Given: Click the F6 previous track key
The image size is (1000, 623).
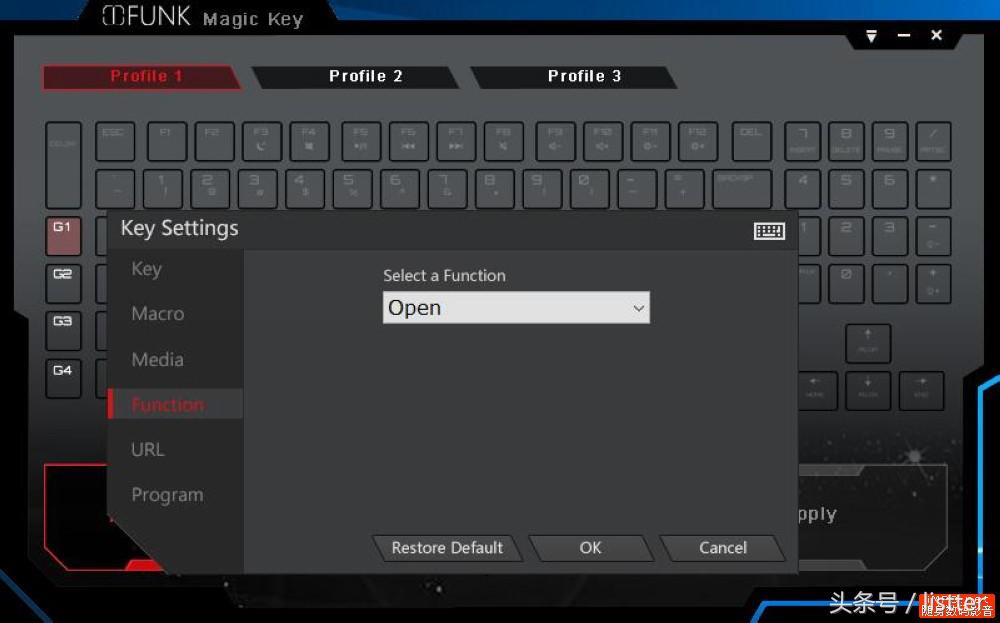Looking at the screenshot, I should coord(408,141).
